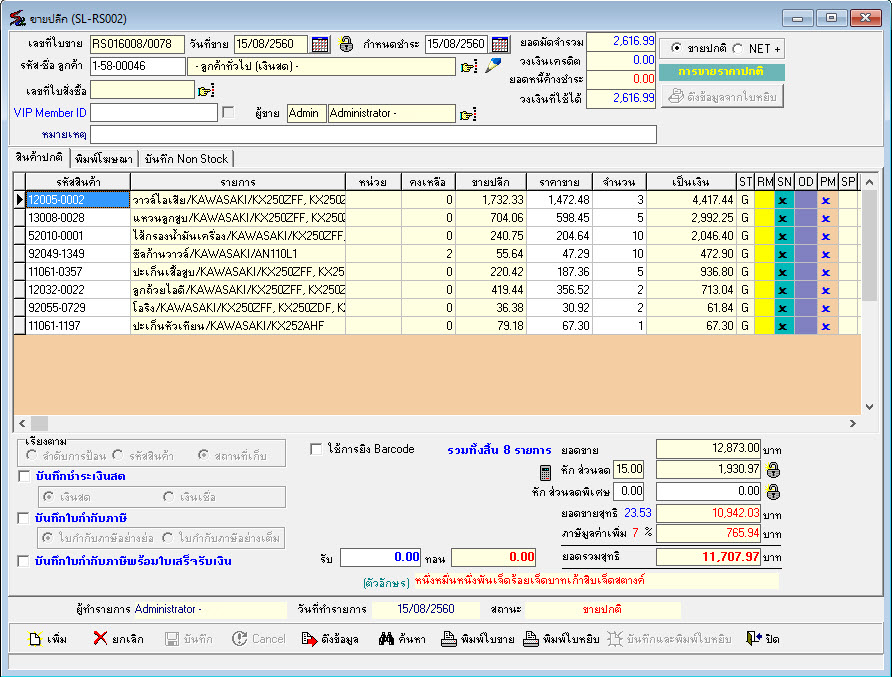
Task: Open the calendar picker for กำหนดชำระ
Action: pyautogui.click(x=499, y=44)
